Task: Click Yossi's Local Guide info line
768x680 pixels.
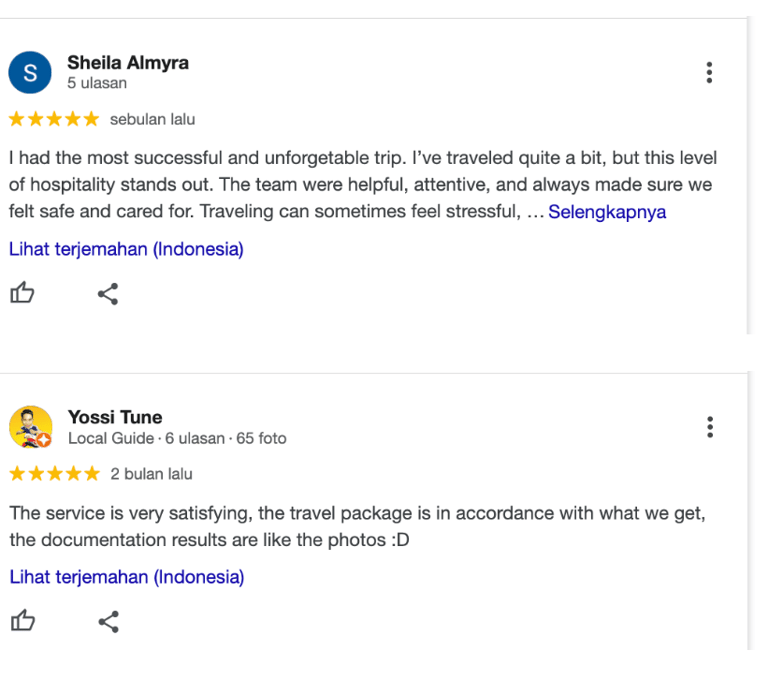Action: (x=177, y=439)
